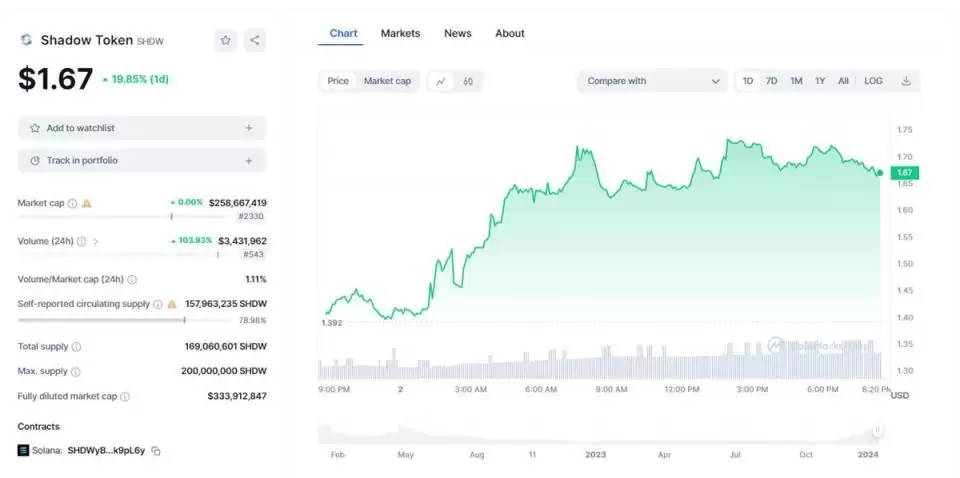Expand Volume (24h) chevron arrow
The image size is (960, 478).
click(x=96, y=241)
